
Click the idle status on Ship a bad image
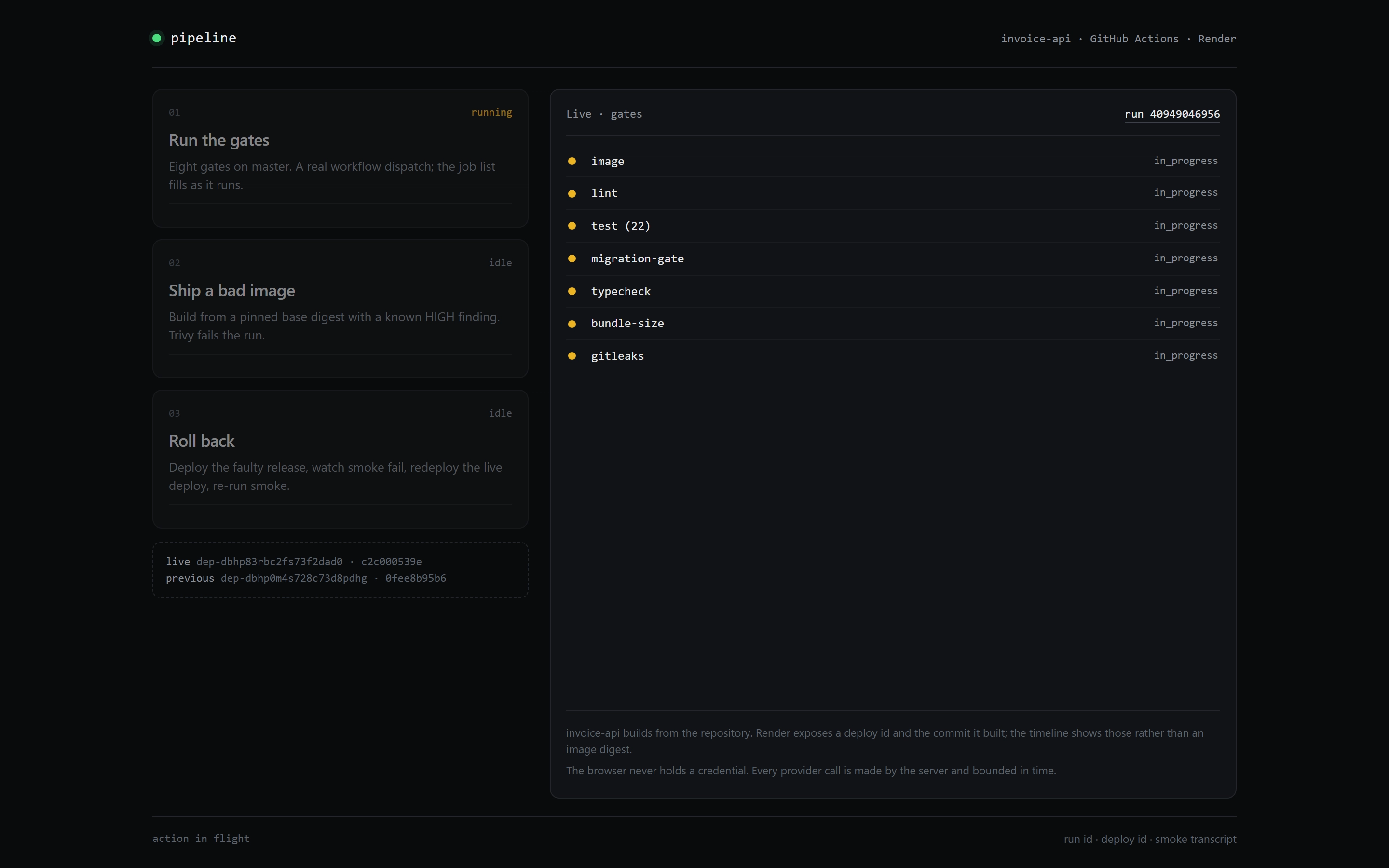(x=500, y=263)
